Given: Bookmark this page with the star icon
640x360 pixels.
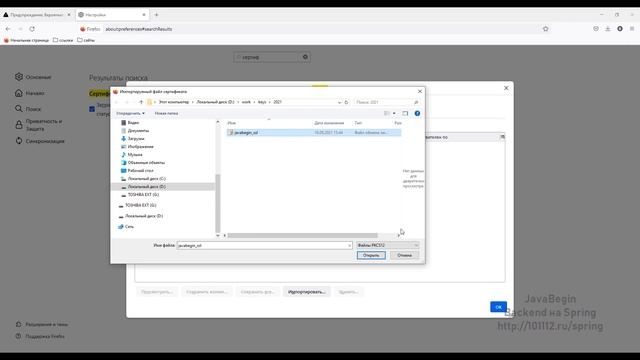Looking at the screenshot, I should point(546,29).
